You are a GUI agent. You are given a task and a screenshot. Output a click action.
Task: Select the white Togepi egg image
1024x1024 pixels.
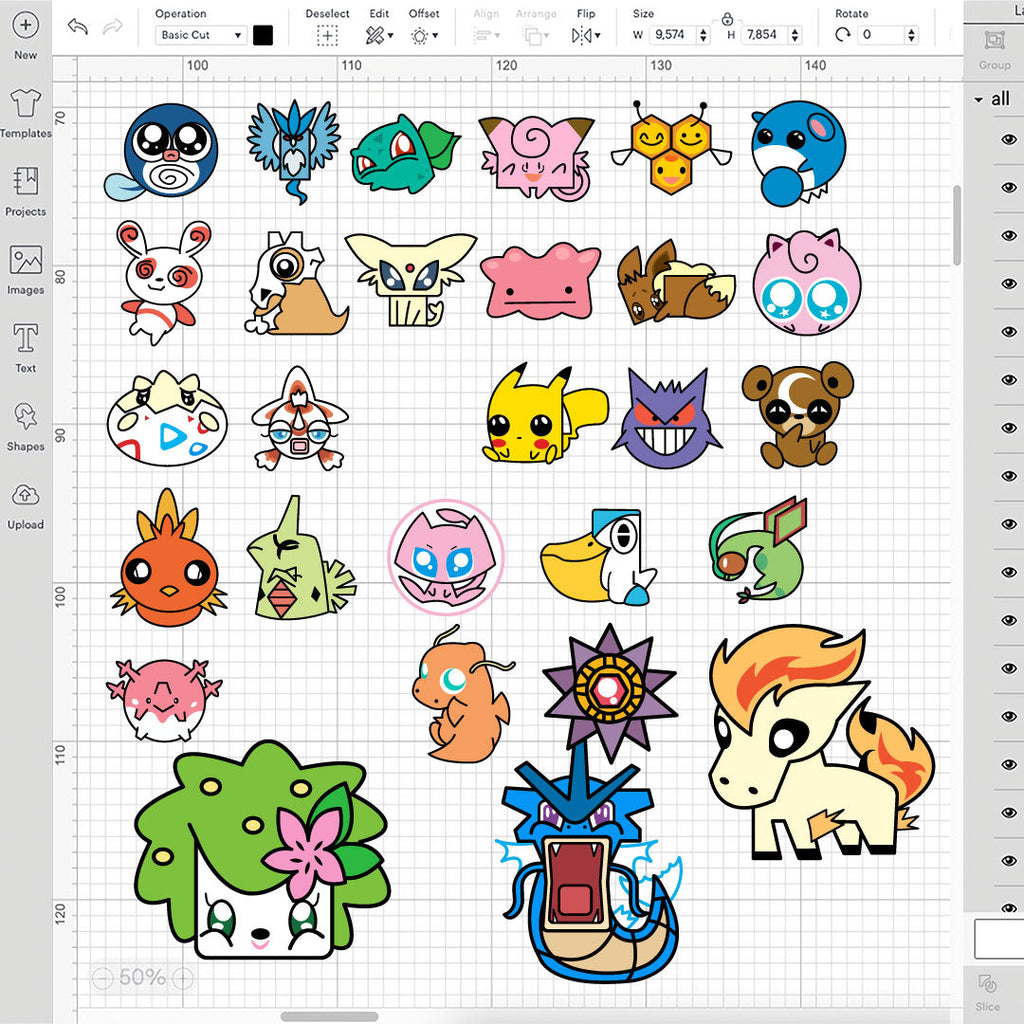167,419
